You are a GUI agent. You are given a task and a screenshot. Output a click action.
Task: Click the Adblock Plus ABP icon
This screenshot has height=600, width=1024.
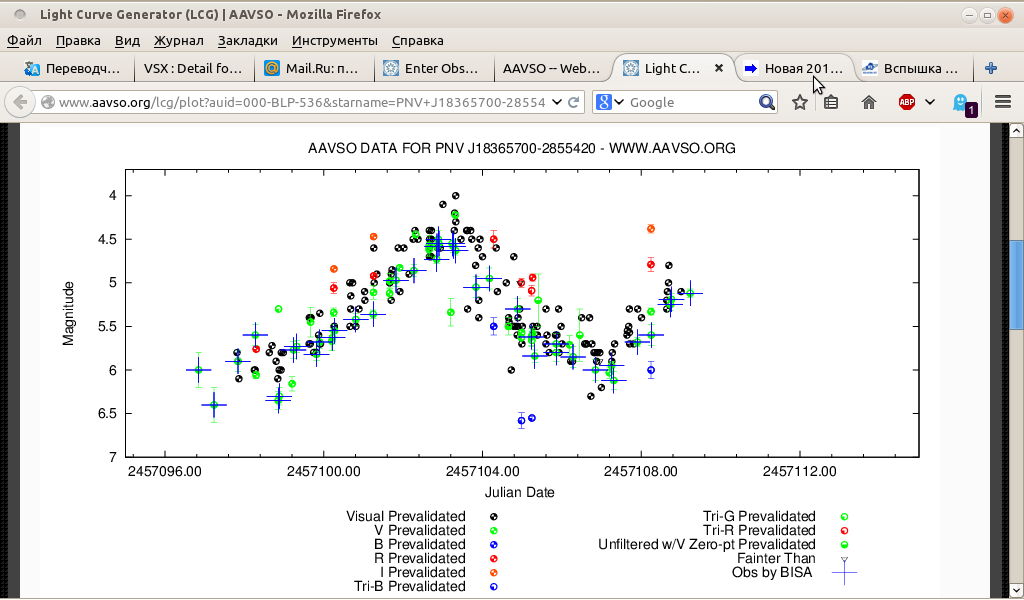click(x=907, y=102)
